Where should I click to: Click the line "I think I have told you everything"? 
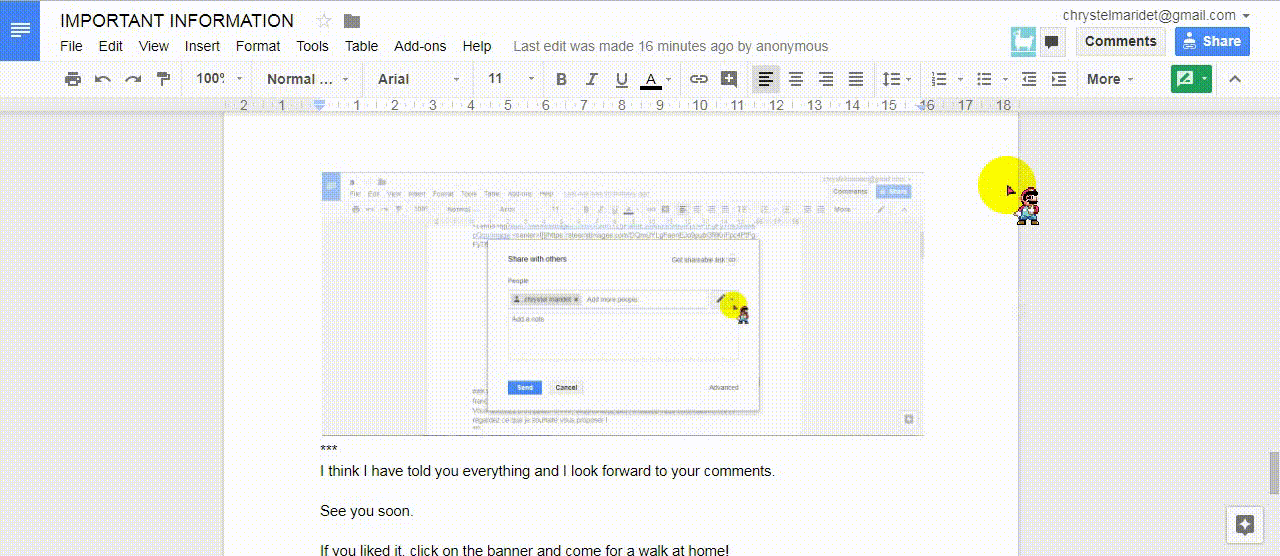(547, 471)
